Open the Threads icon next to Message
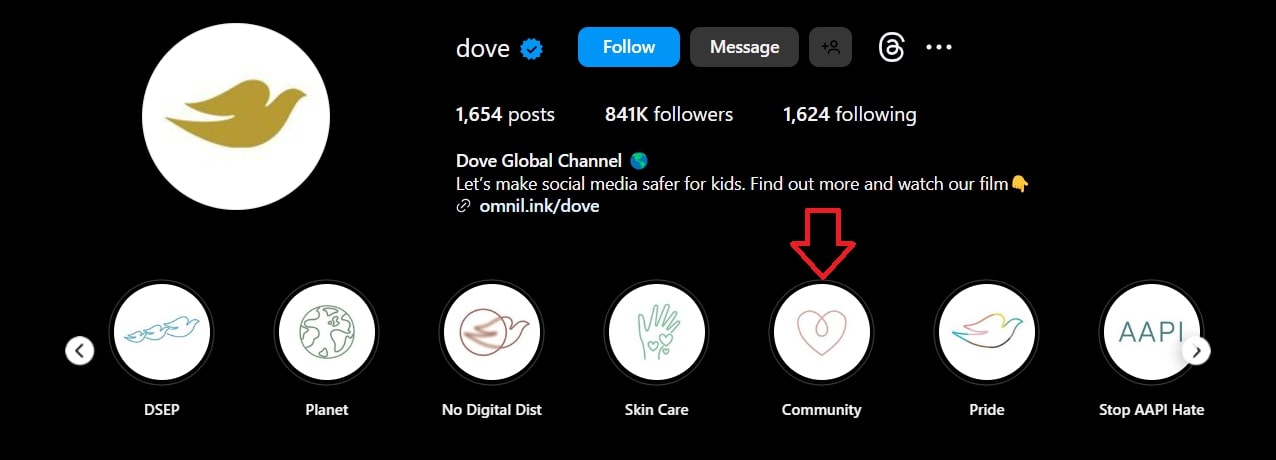Image resolution: width=1276 pixels, height=460 pixels. click(891, 47)
